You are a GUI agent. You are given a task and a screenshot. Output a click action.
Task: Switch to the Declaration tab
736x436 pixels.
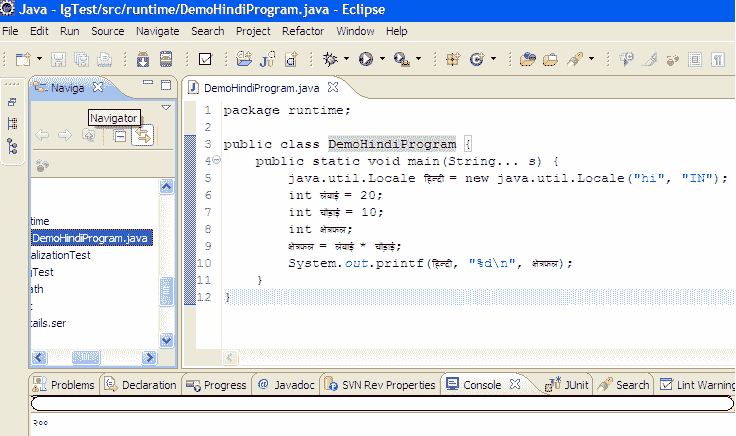pos(140,385)
